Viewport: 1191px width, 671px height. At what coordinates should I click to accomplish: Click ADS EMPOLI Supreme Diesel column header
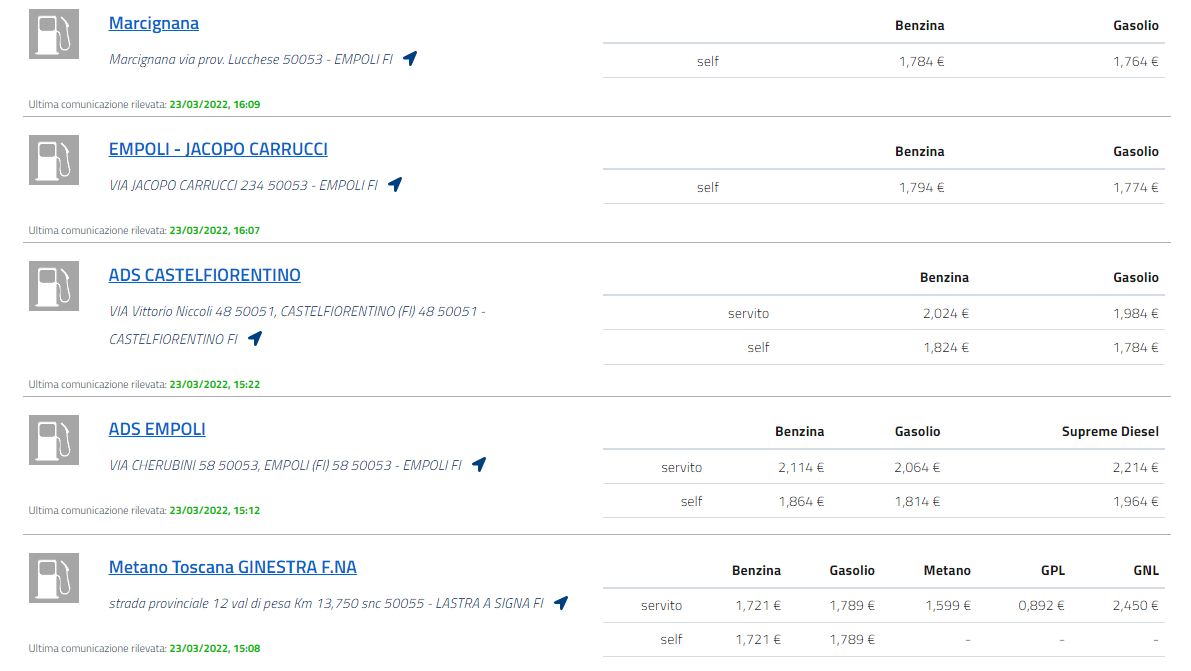[x=1110, y=432]
